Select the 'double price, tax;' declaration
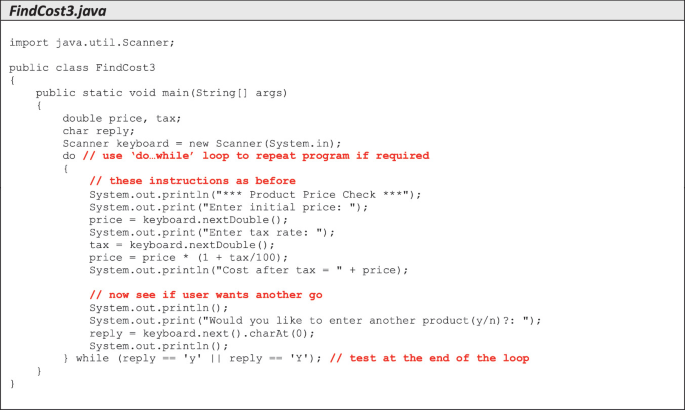 (x=121, y=118)
